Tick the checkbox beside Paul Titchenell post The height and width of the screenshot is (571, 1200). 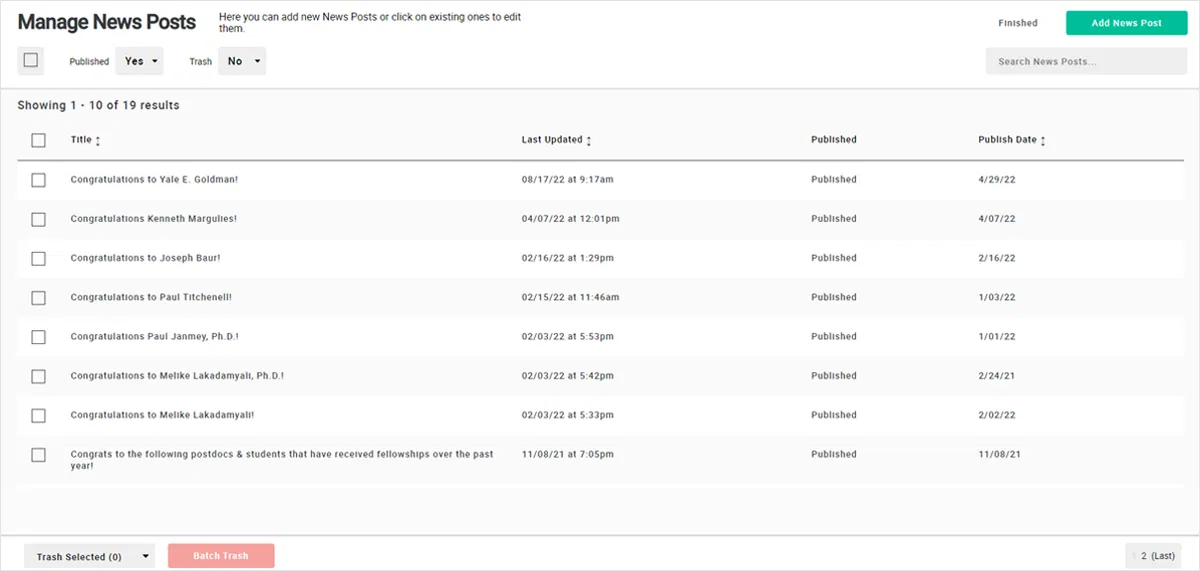pyautogui.click(x=38, y=298)
